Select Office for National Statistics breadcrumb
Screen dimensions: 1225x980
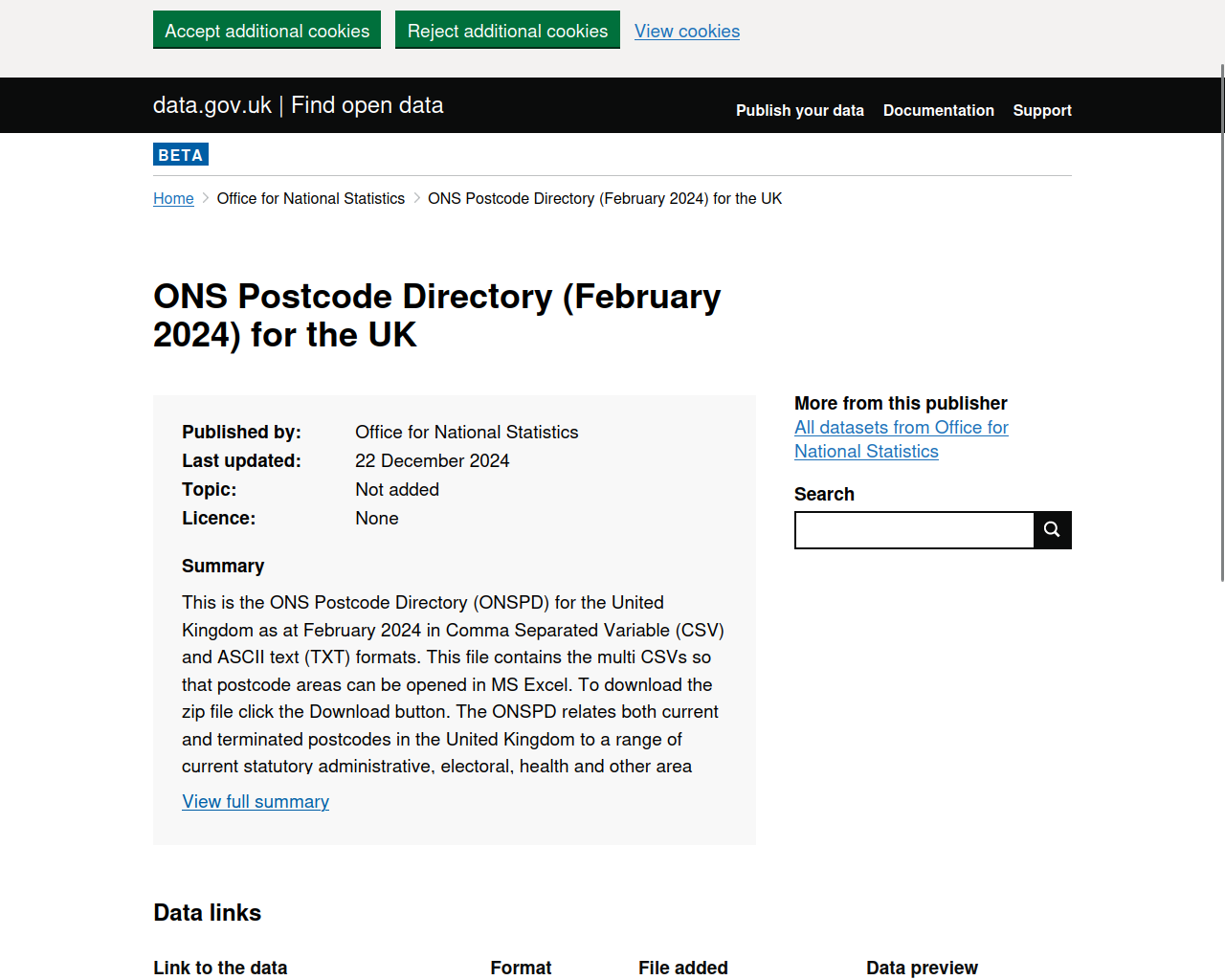pyautogui.click(x=311, y=198)
